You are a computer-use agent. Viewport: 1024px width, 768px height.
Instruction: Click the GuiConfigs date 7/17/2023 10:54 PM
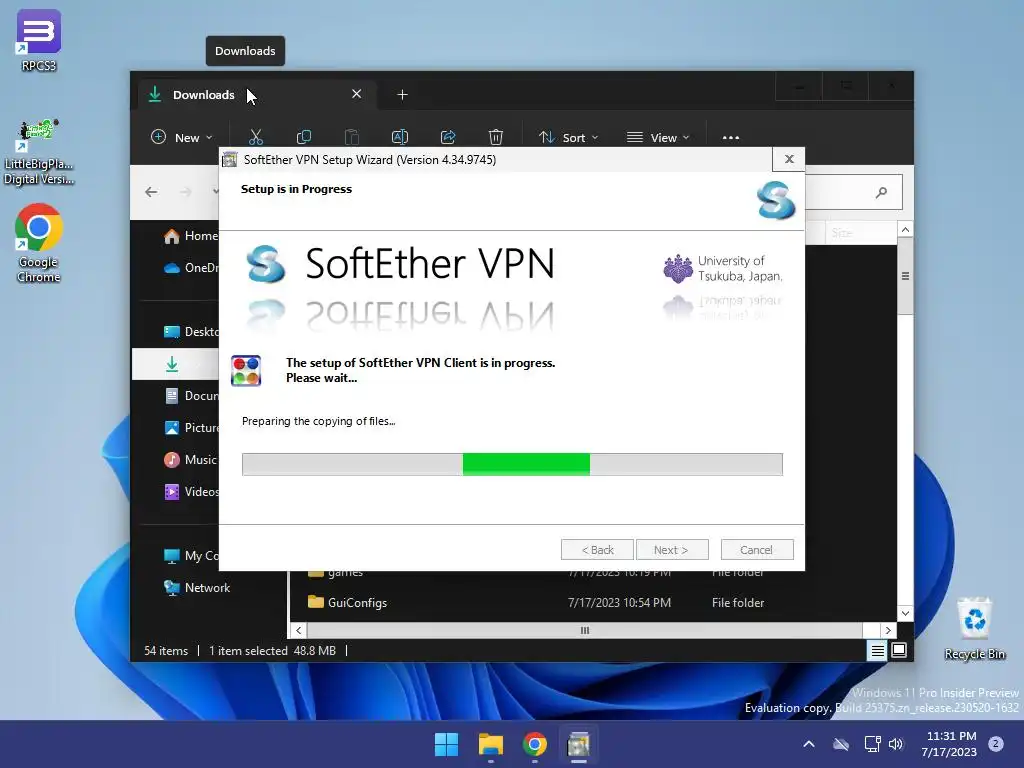619,603
